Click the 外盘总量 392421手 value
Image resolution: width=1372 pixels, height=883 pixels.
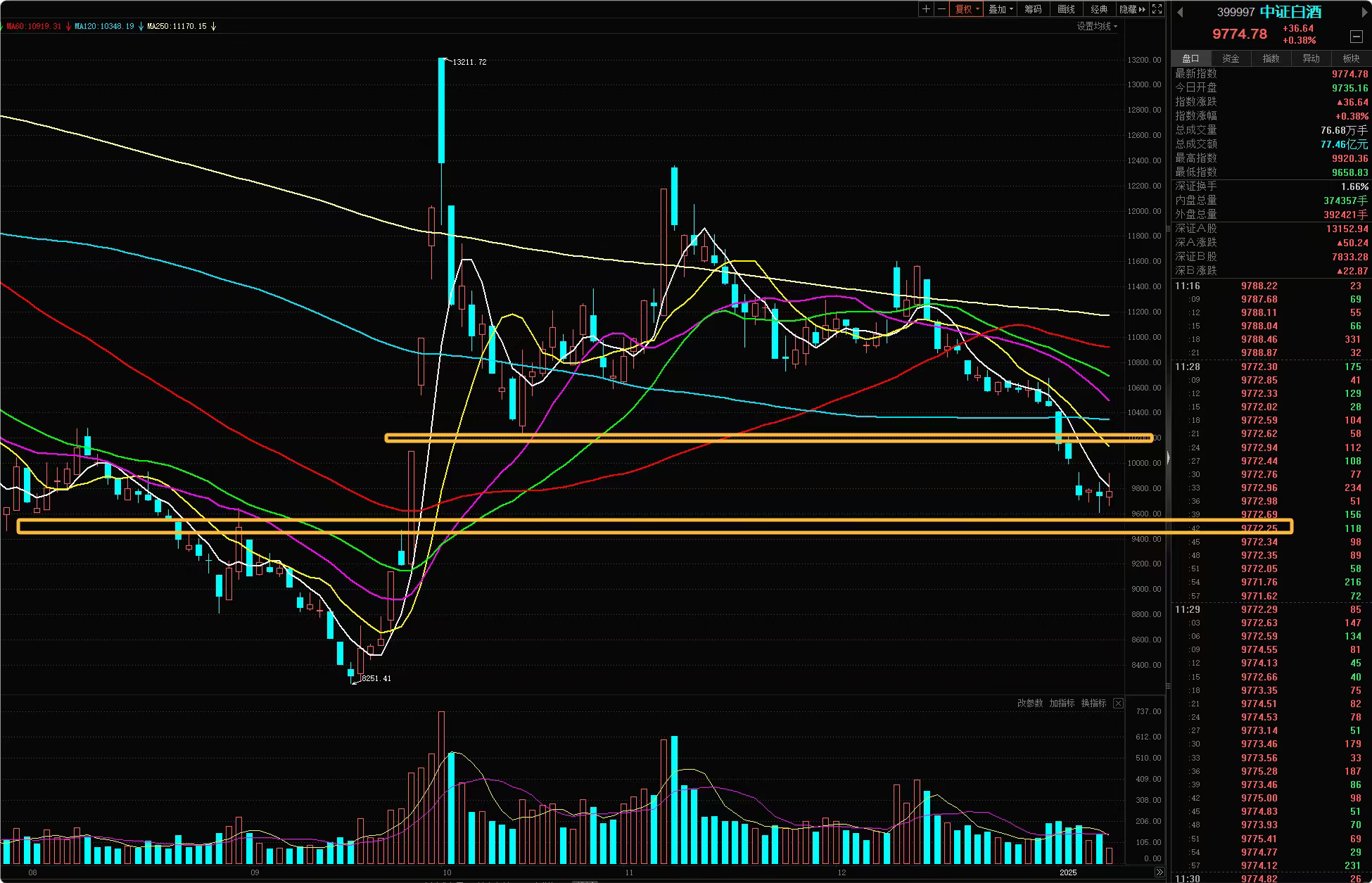[x=1345, y=215]
